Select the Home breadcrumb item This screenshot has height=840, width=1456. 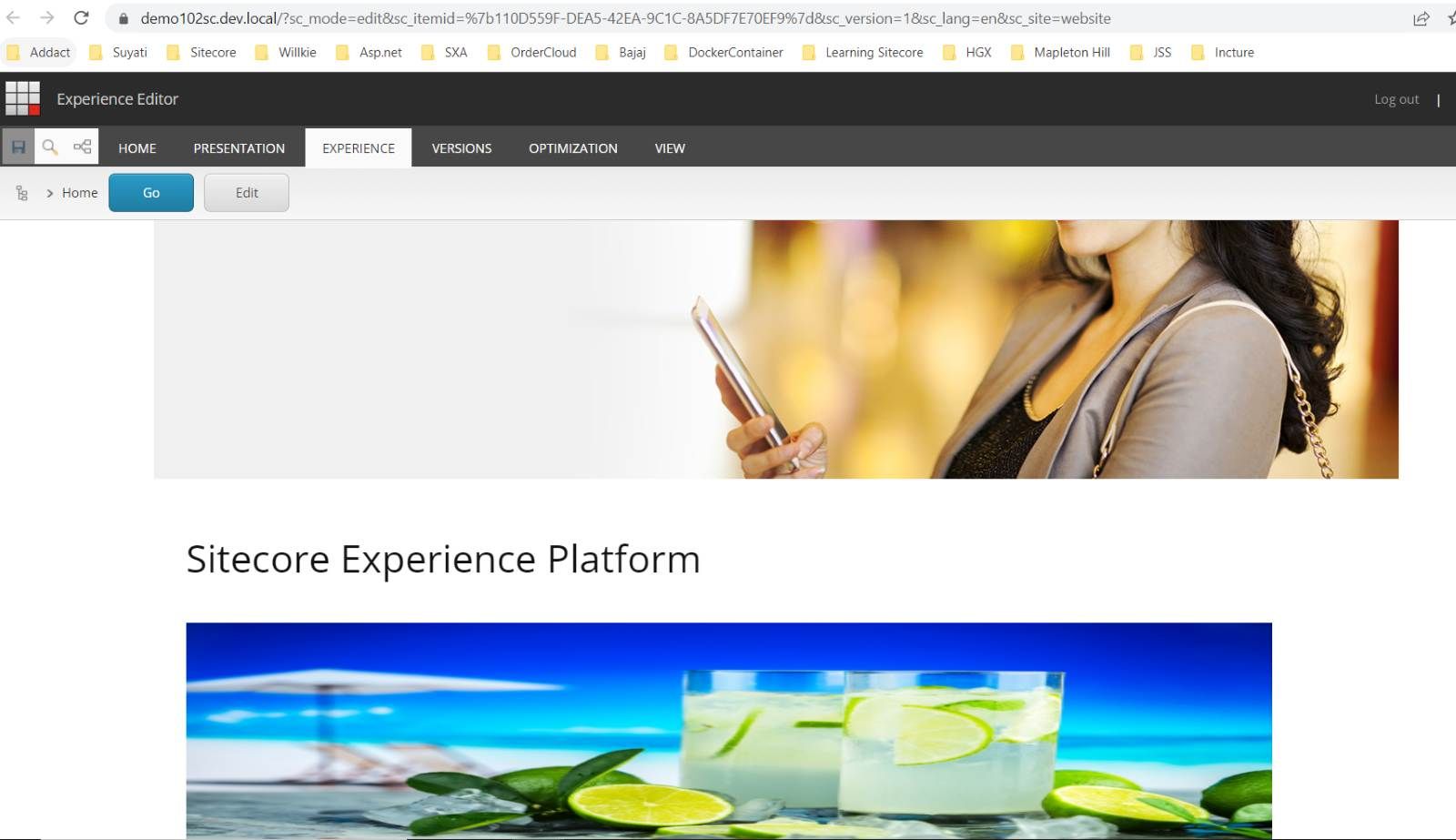(79, 193)
